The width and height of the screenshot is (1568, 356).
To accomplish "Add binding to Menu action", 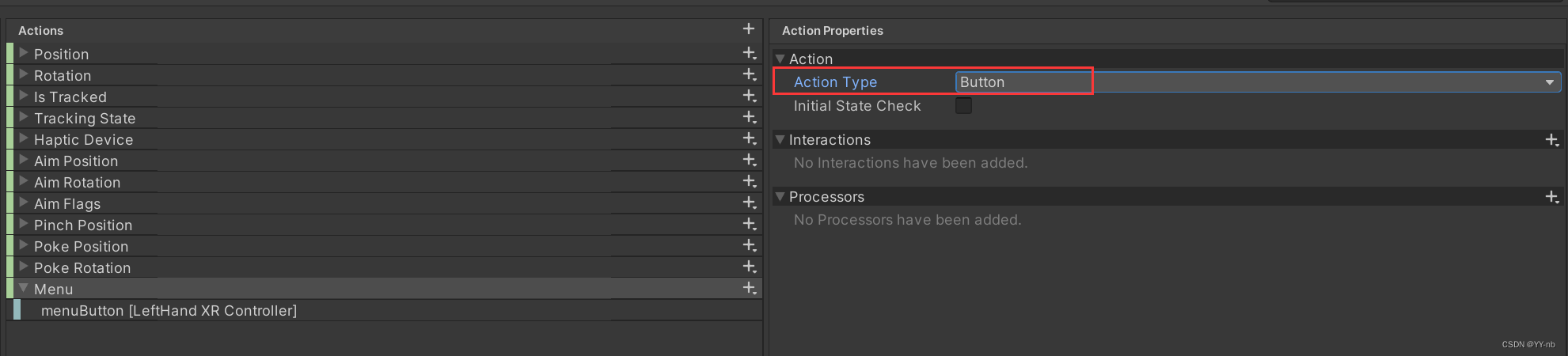I will pyautogui.click(x=749, y=288).
